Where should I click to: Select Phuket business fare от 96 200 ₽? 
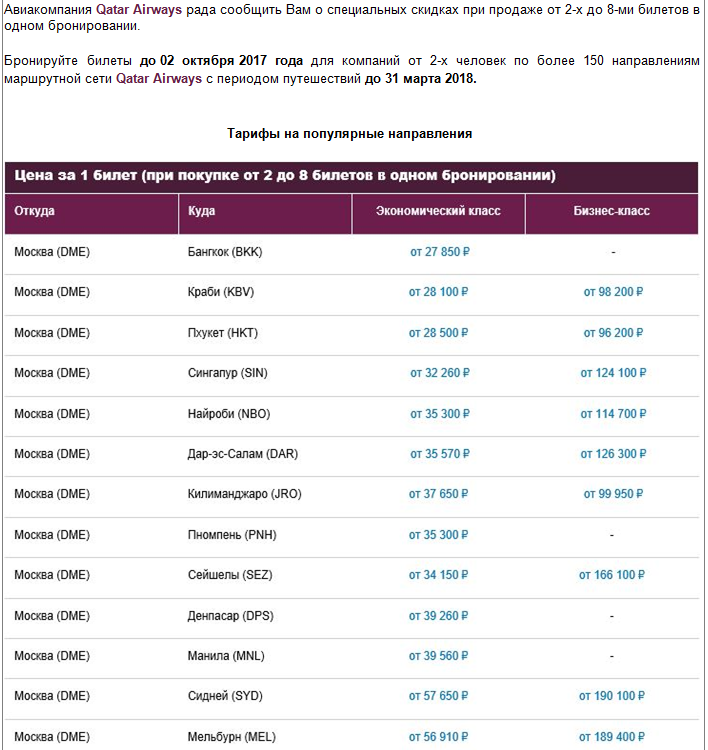(613, 332)
